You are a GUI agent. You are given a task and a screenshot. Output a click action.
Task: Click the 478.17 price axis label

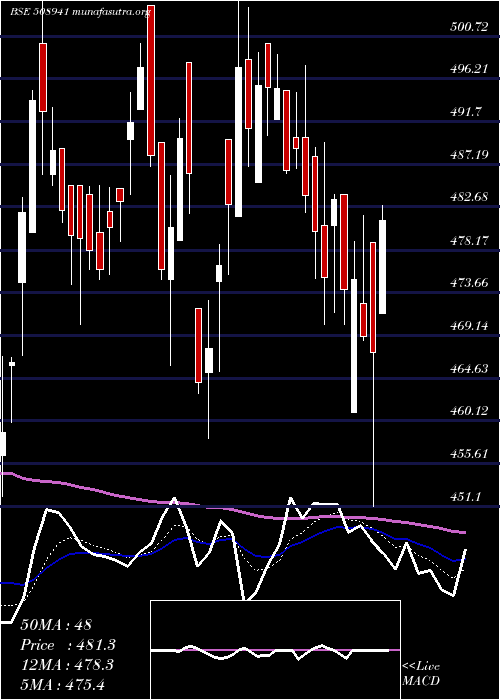tap(469, 241)
